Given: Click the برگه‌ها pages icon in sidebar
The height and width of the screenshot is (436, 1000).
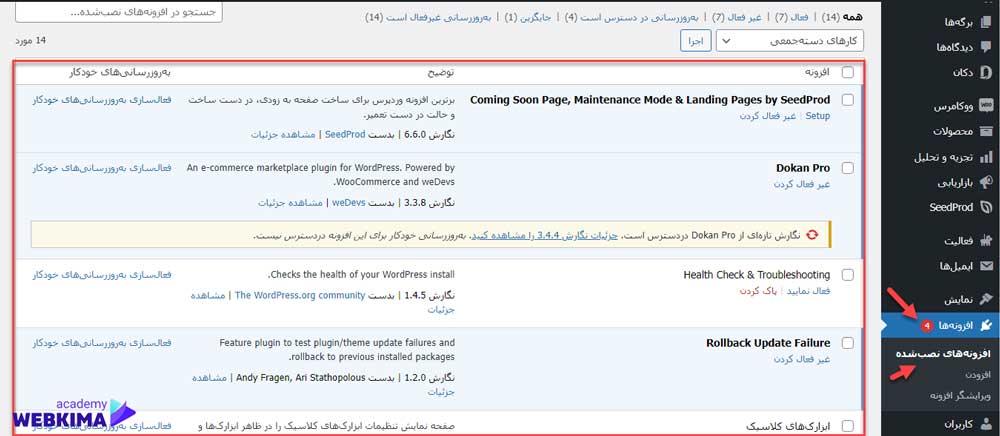Looking at the screenshot, I should 986,22.
